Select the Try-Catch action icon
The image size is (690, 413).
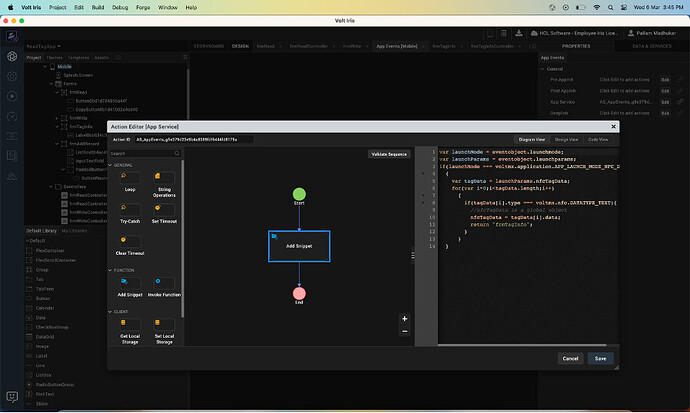(x=130, y=210)
